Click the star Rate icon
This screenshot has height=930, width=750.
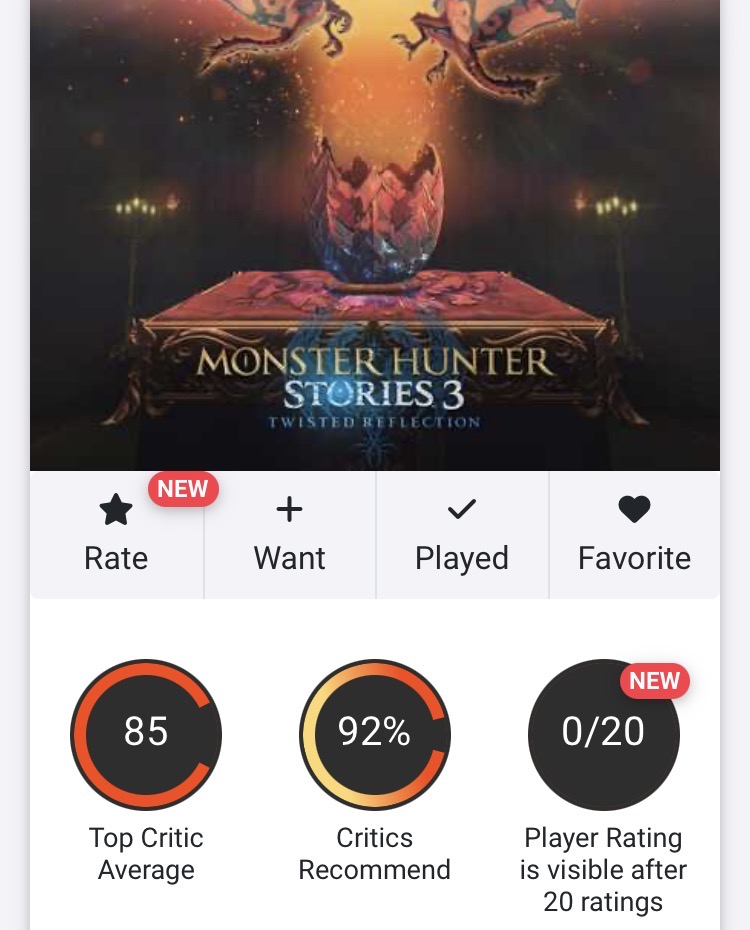[x=116, y=509]
